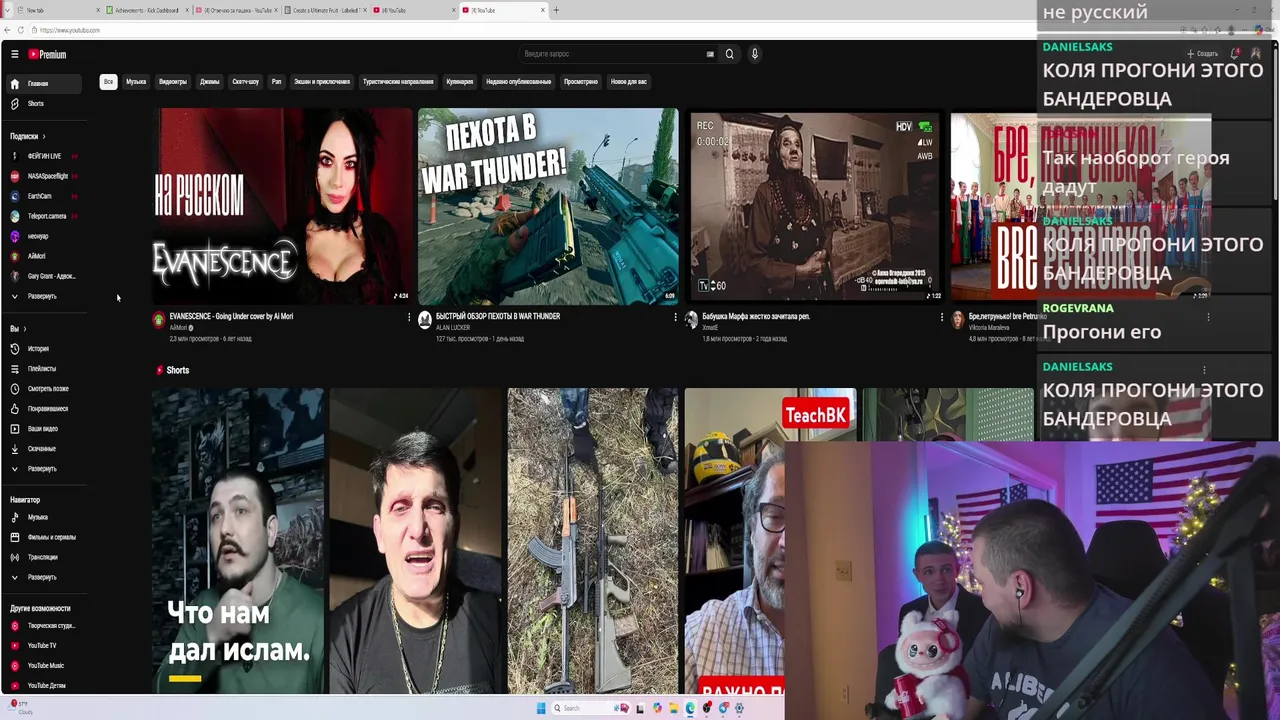This screenshot has width=1280, height=720.
Task: Select the Скетч-шоу filter chip
Action: [x=246, y=82]
